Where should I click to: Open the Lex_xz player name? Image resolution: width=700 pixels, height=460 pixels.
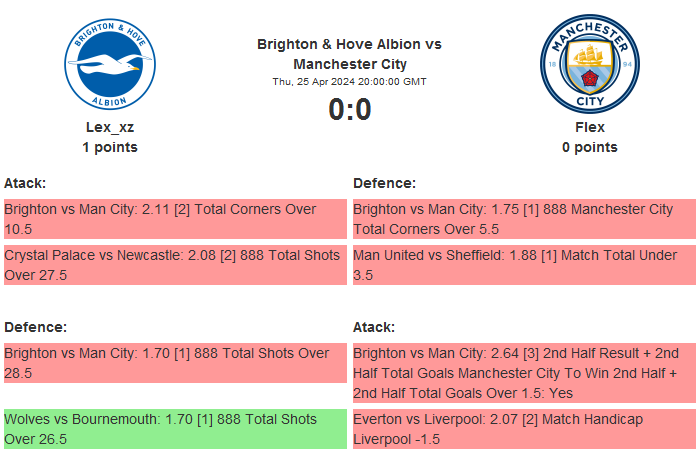coord(110,127)
